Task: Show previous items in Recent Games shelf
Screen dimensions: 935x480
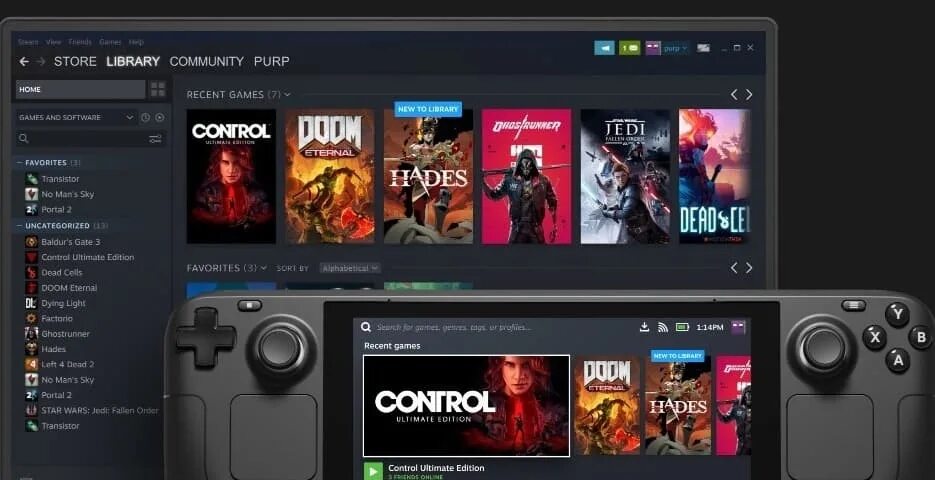Action: coord(734,94)
